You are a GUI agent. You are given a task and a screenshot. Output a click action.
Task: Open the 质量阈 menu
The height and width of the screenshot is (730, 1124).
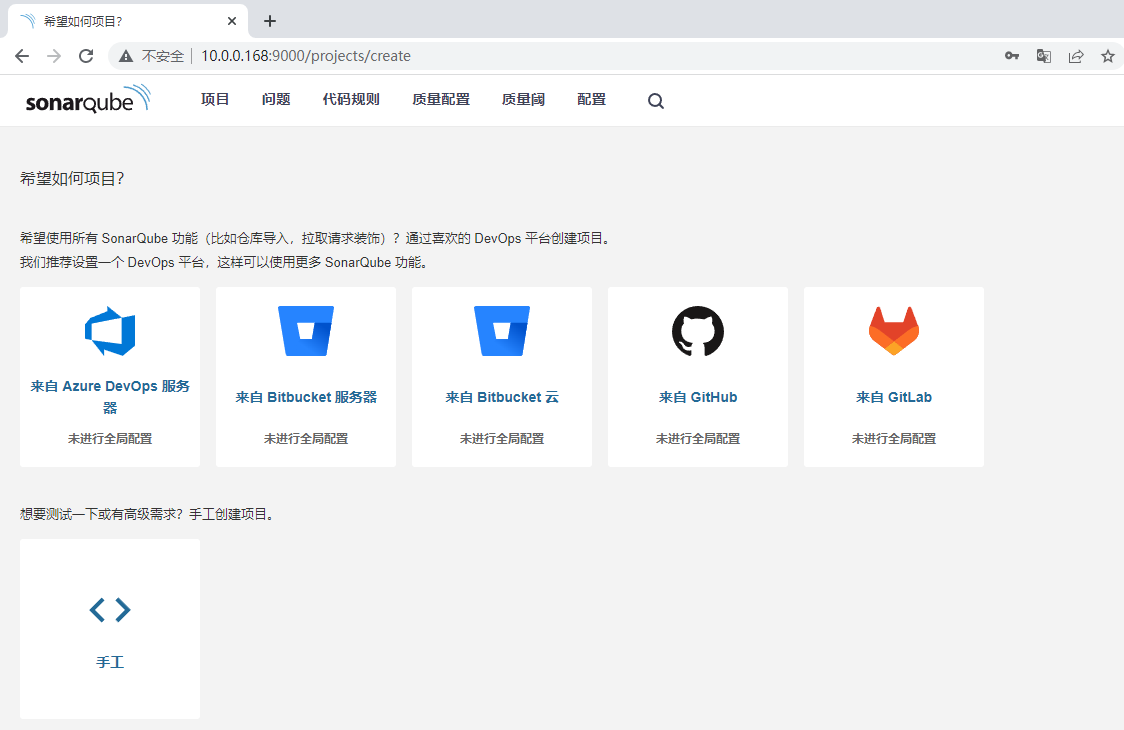(523, 99)
